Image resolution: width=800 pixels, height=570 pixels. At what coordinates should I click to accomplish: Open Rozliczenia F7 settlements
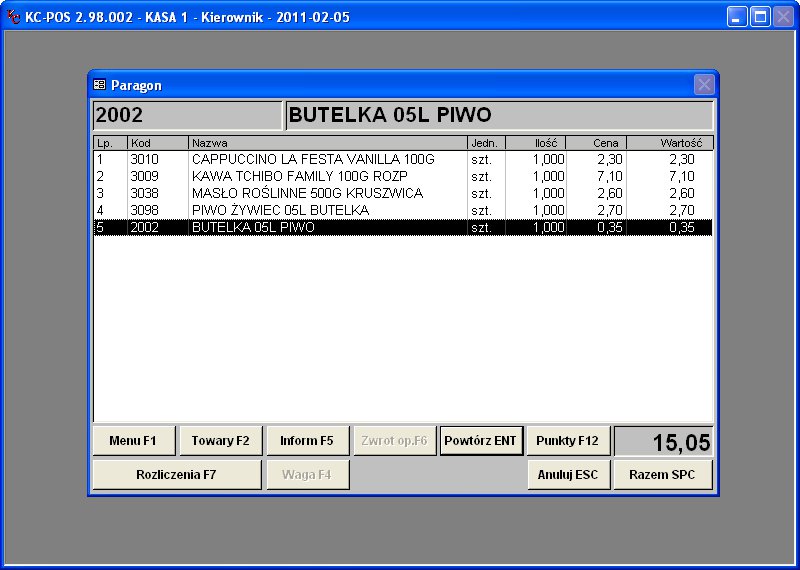pos(177,475)
